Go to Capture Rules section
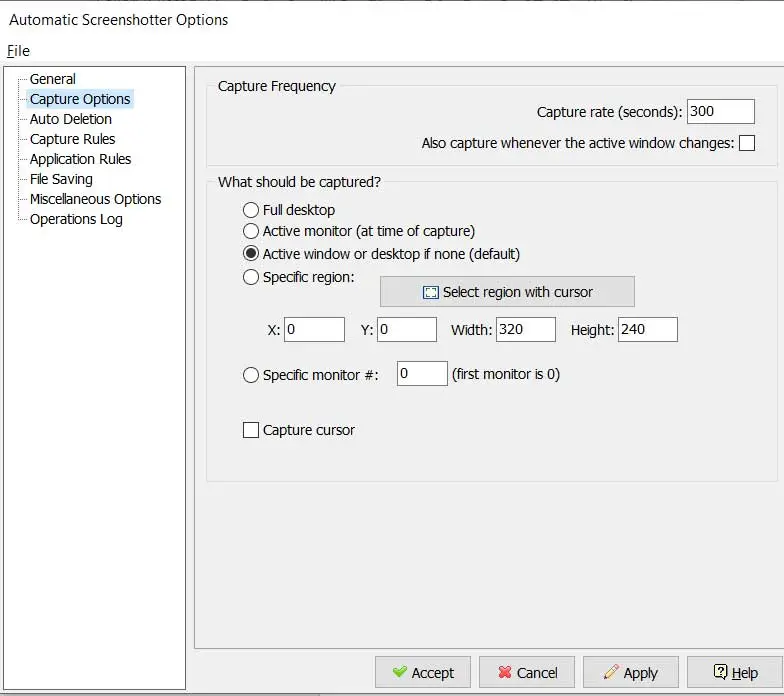 tap(72, 138)
